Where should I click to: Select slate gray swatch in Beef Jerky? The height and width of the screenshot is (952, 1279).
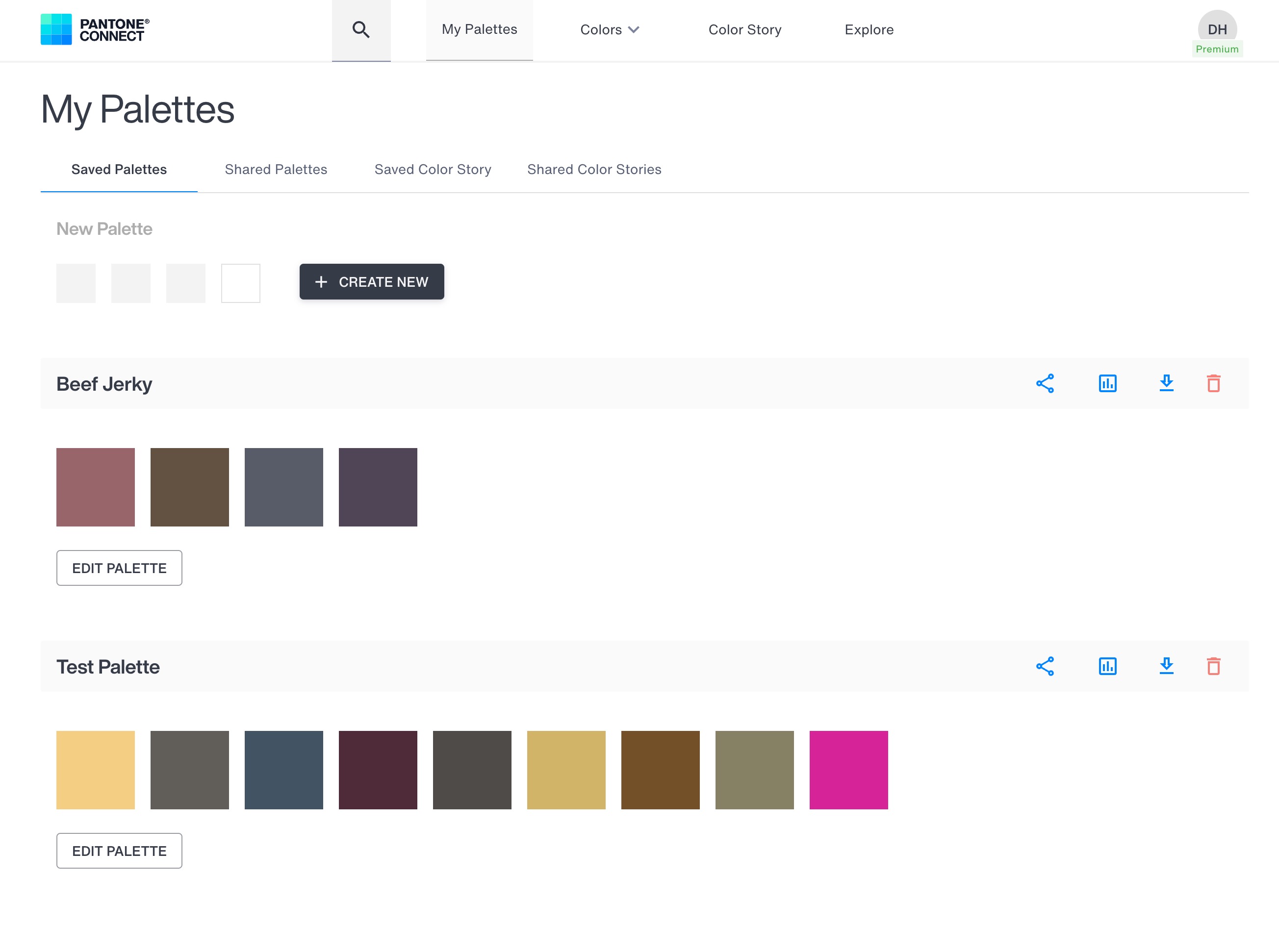tap(283, 488)
